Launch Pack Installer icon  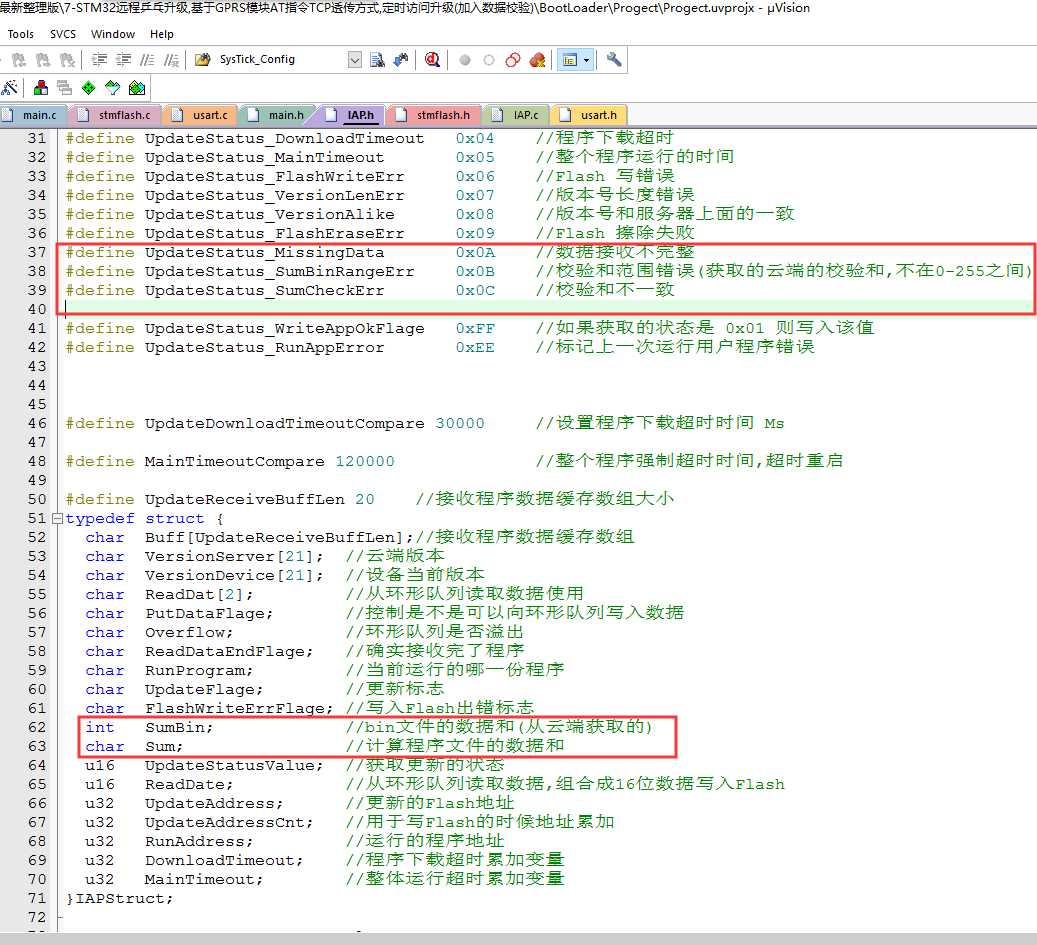pyautogui.click(x=136, y=87)
